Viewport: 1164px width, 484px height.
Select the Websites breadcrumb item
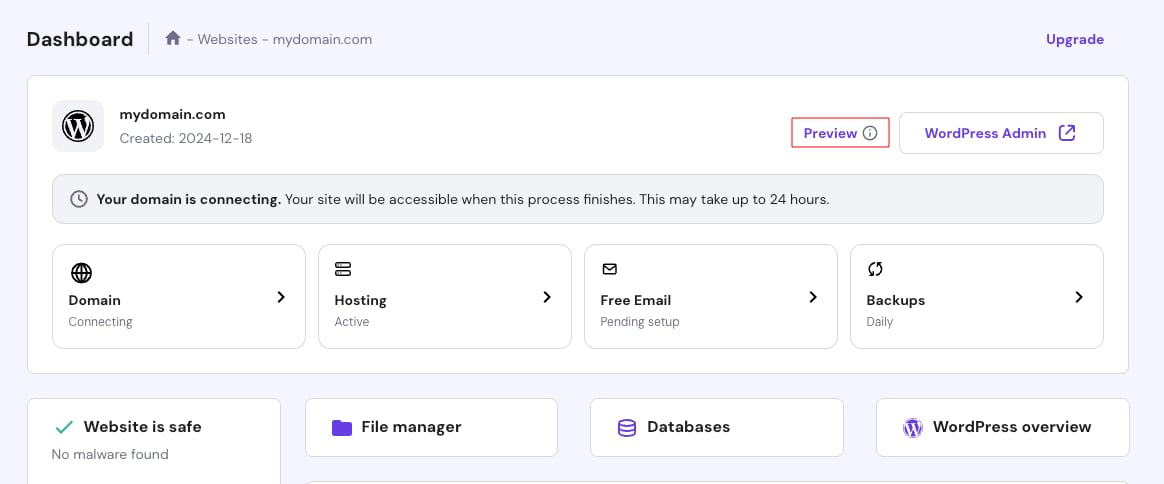229,40
